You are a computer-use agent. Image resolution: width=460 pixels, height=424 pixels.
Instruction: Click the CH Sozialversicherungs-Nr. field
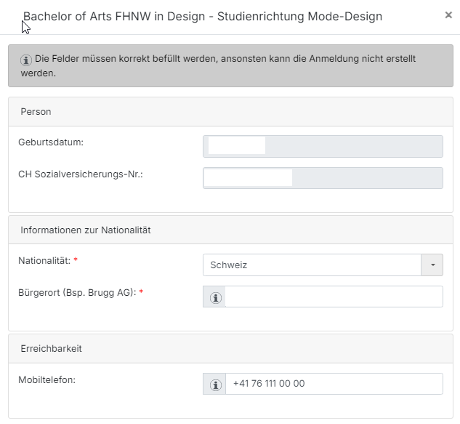coord(323,178)
